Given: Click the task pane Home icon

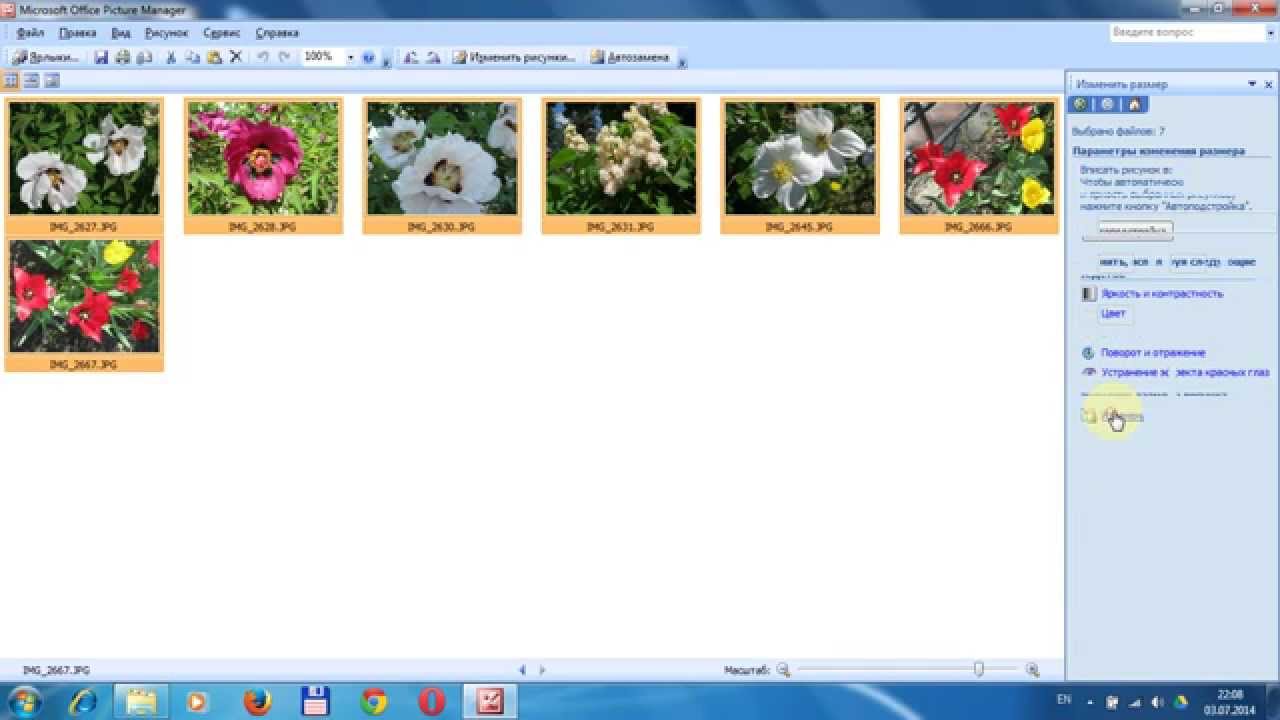Looking at the screenshot, I should [1134, 104].
